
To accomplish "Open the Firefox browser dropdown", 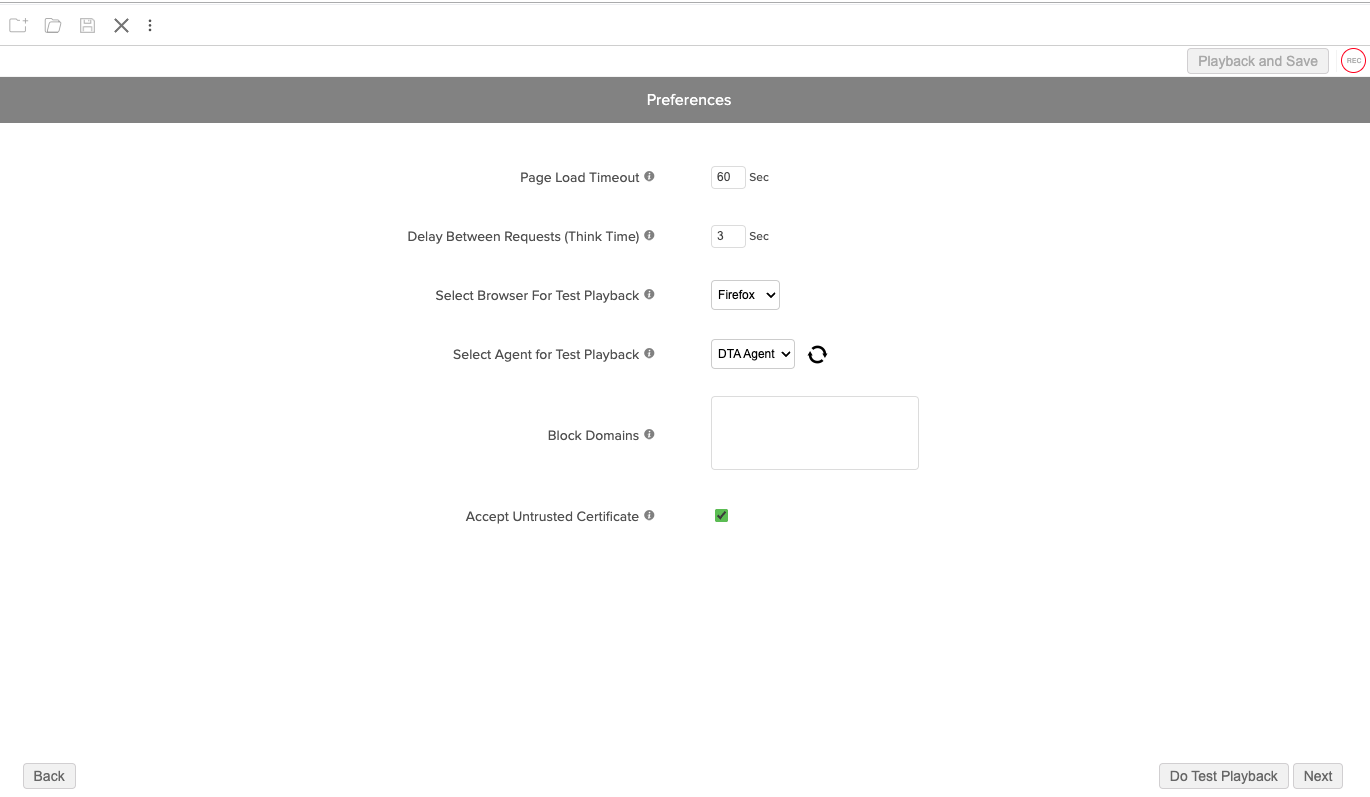I will pos(745,295).
